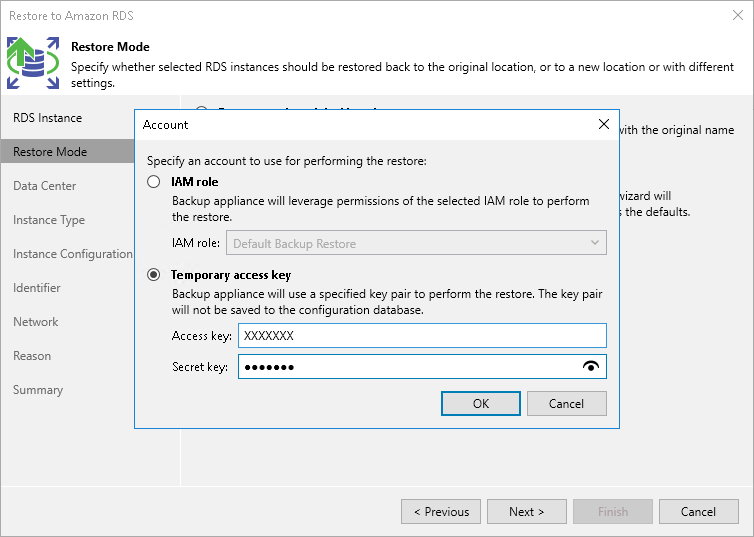Screen dimensions: 754x537
Task: Reveal the secret key with eye icon
Action: (592, 367)
